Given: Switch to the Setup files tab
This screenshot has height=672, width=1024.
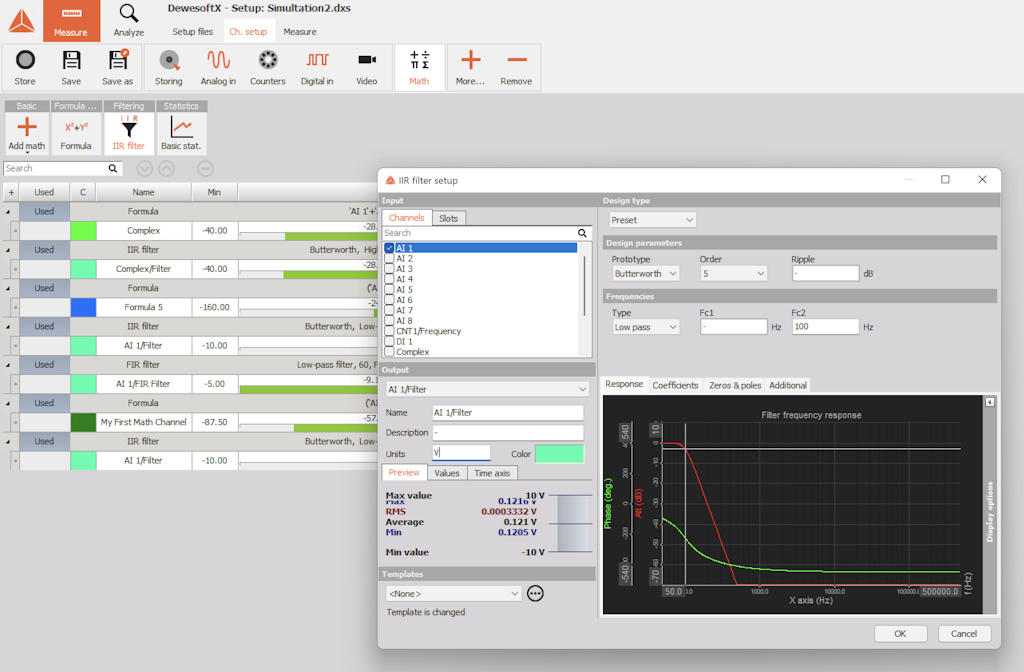Looking at the screenshot, I should click(x=193, y=31).
